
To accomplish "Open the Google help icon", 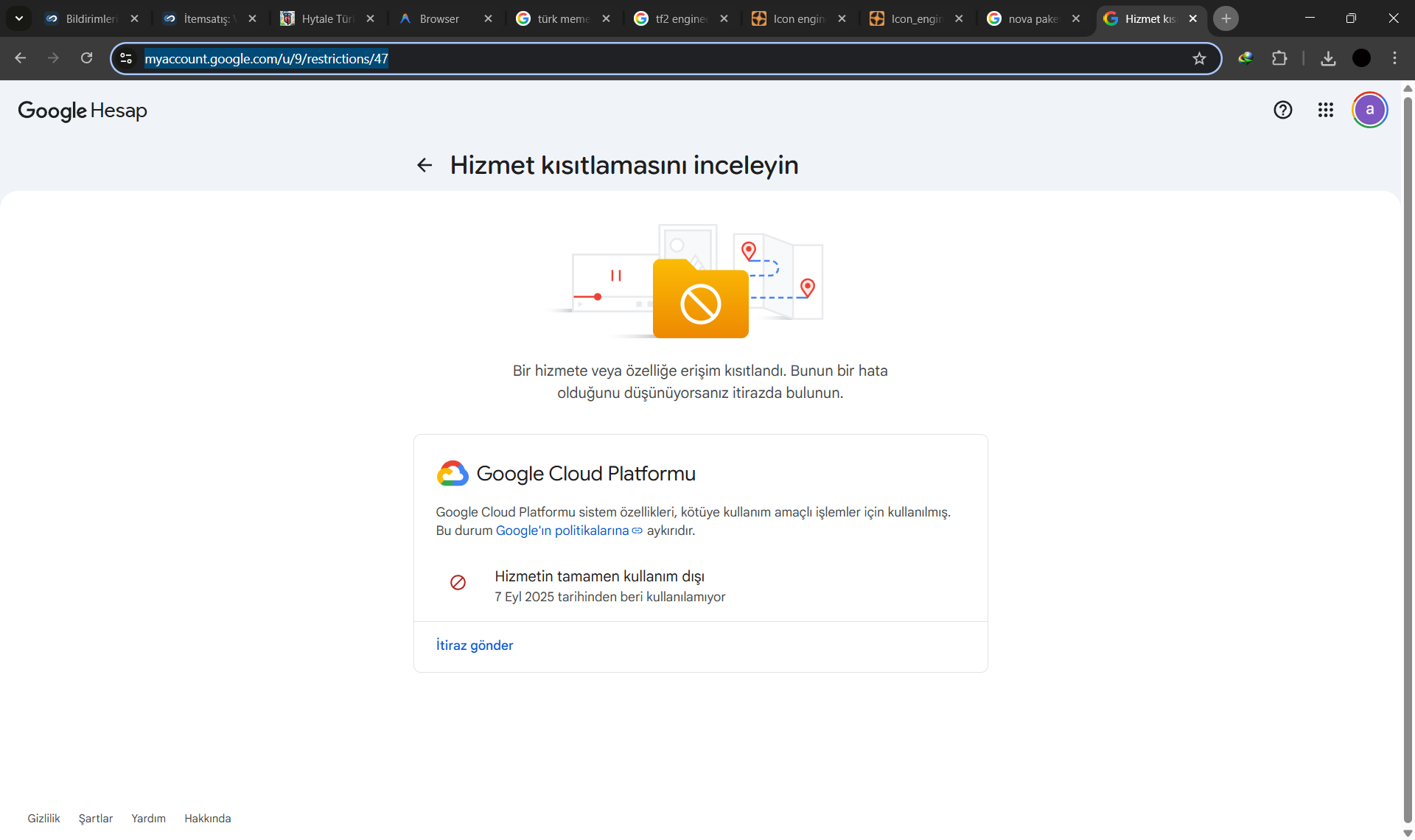I will click(1283, 110).
